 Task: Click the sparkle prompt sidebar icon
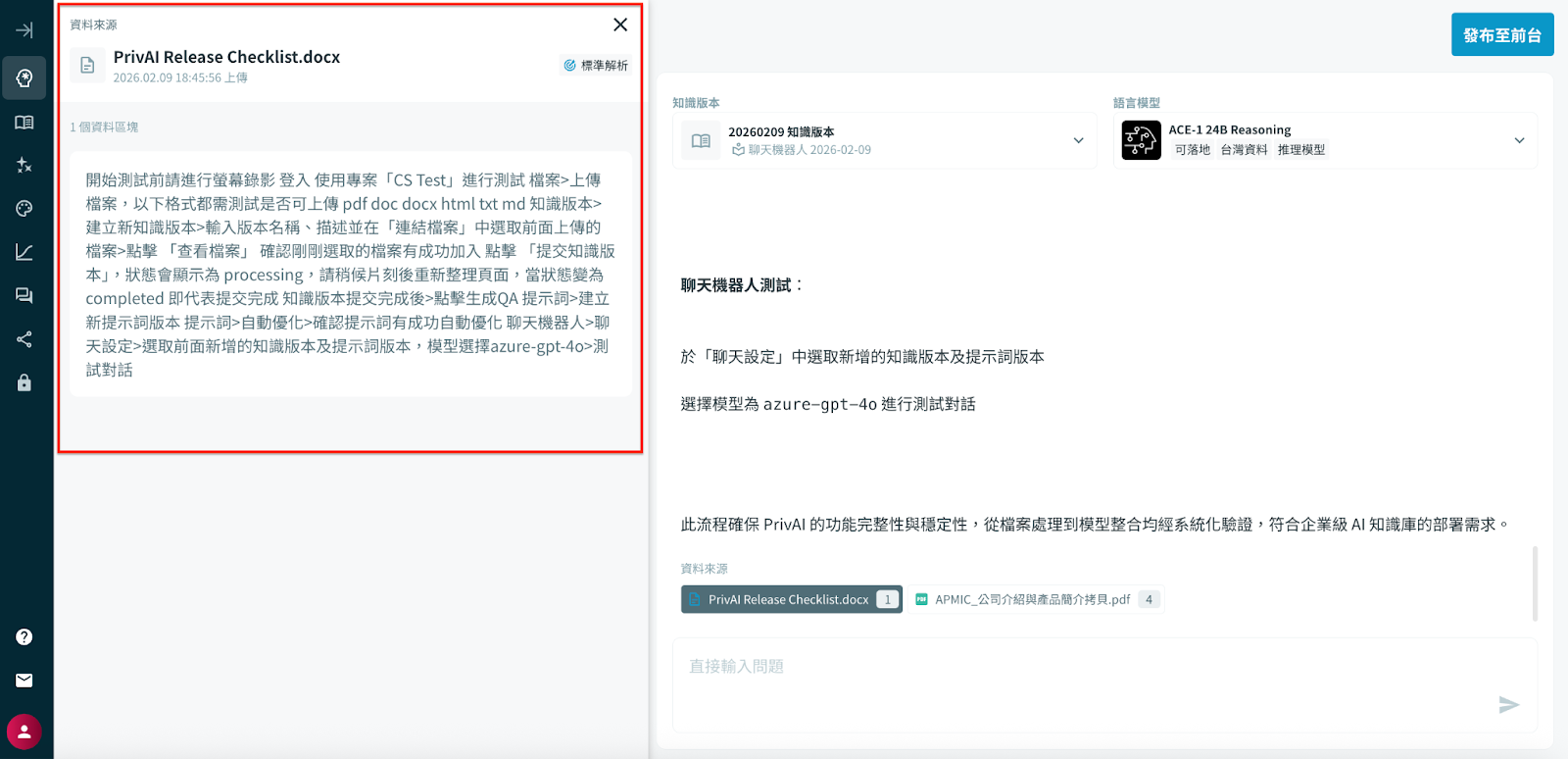24,165
